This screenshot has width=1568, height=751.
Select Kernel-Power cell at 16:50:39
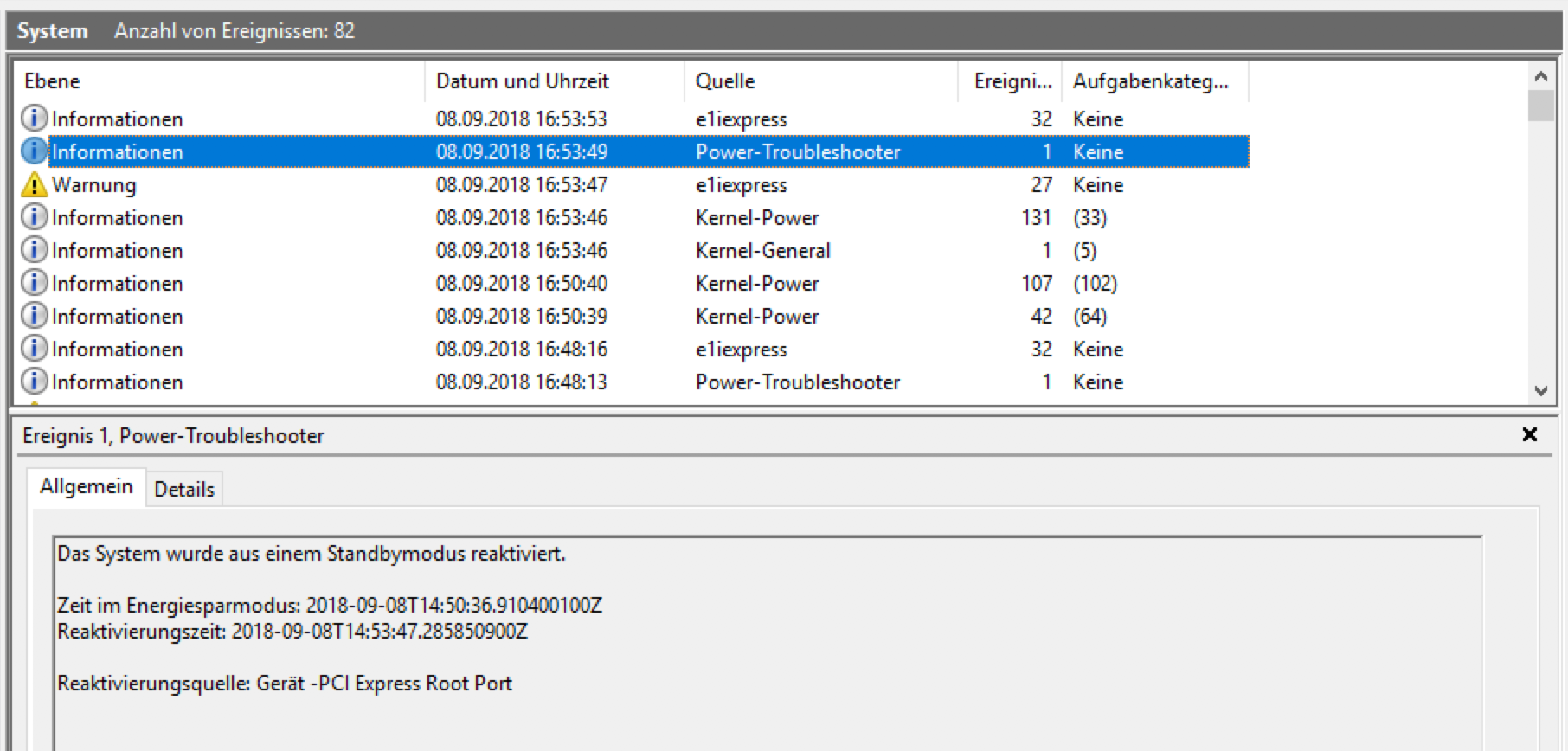pos(757,316)
